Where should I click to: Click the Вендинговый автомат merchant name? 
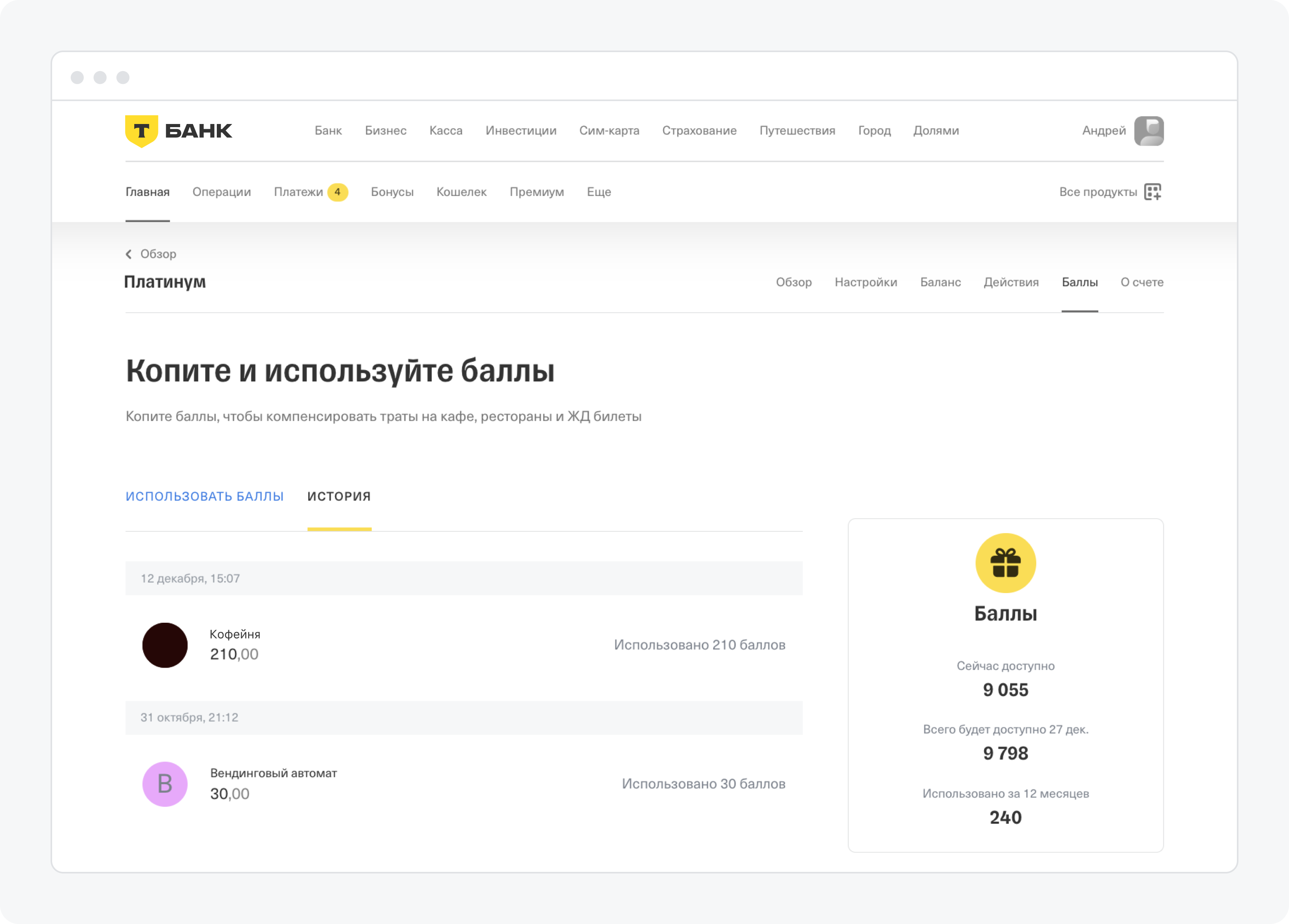click(x=273, y=774)
